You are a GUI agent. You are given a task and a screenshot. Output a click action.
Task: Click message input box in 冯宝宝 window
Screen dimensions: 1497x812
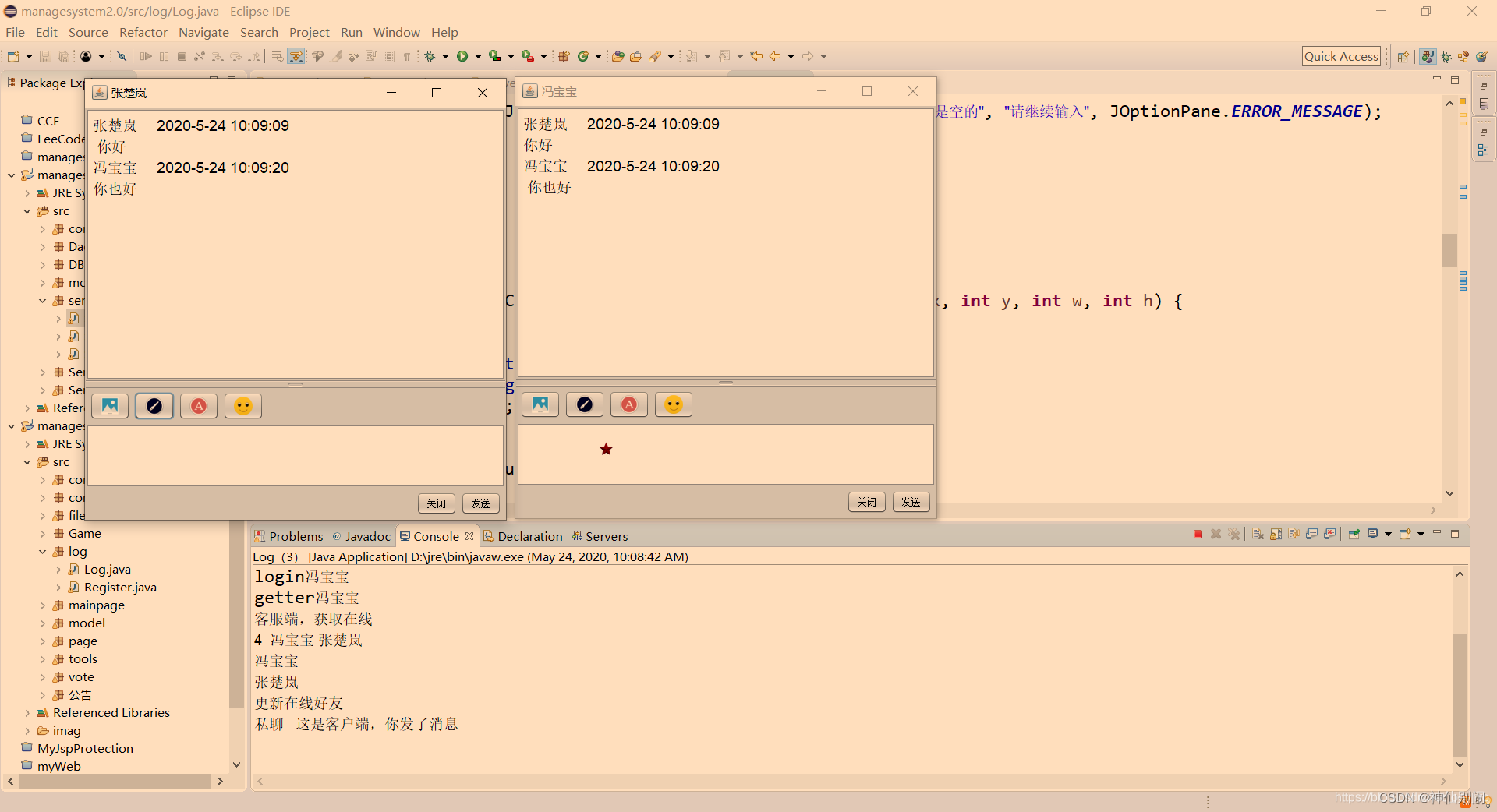click(x=726, y=454)
